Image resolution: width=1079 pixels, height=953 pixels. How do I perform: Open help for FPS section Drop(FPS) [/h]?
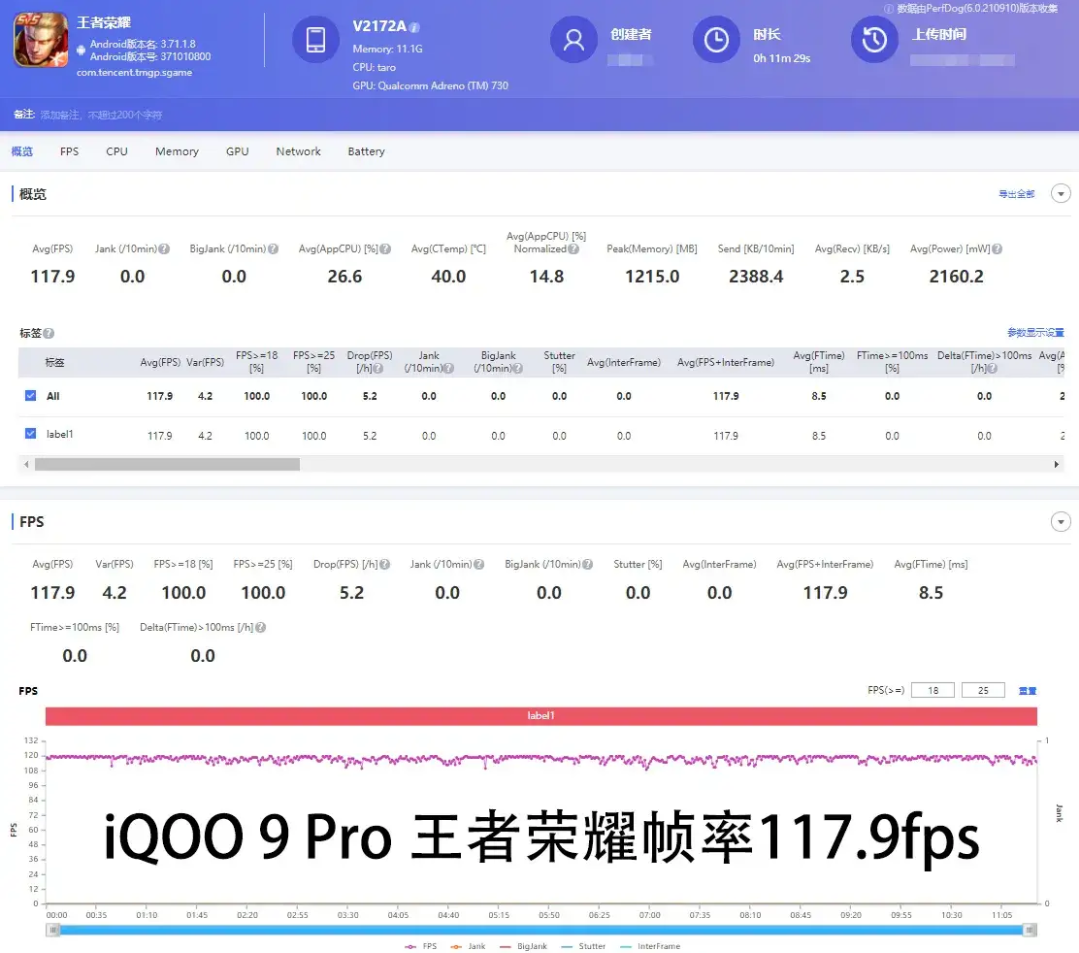point(385,565)
